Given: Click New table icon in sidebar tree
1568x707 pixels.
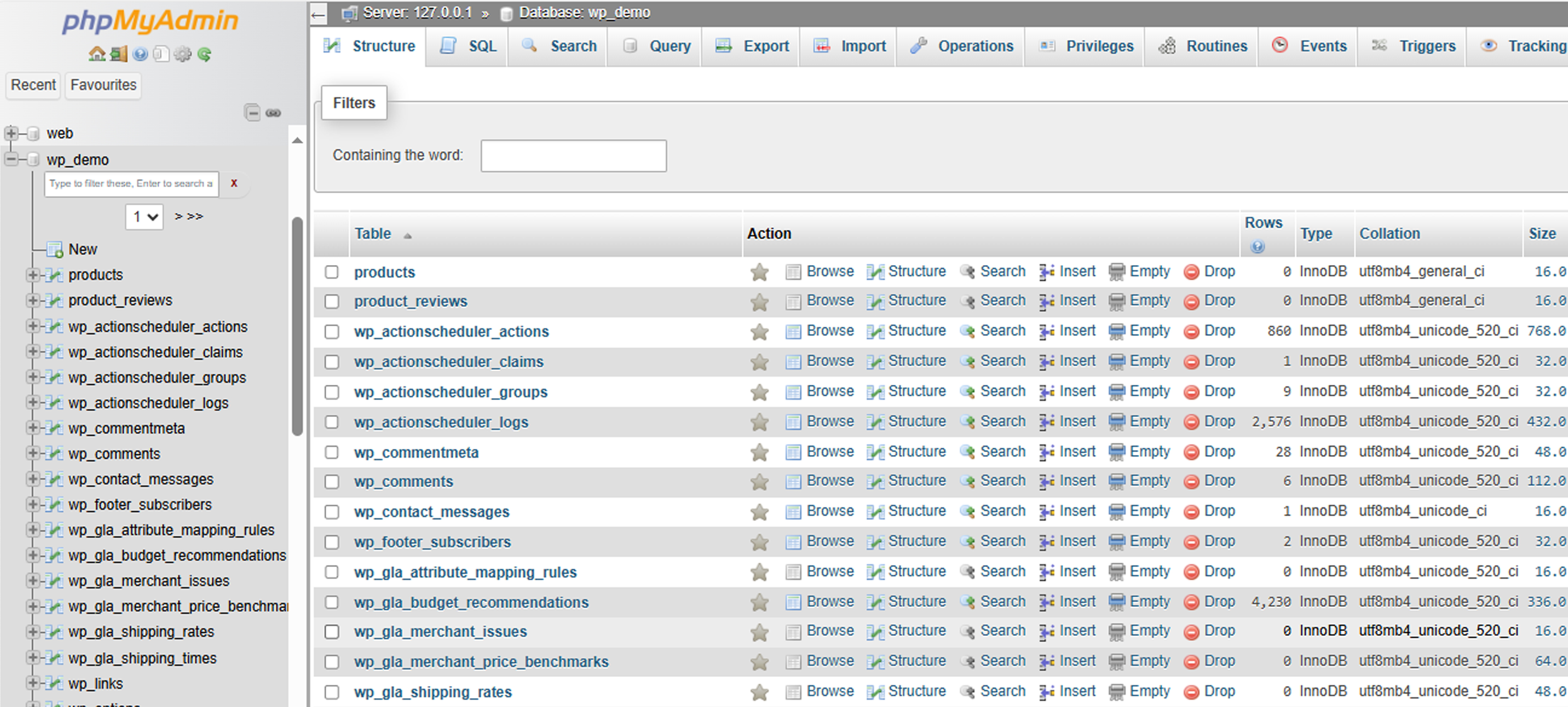Looking at the screenshot, I should (55, 249).
